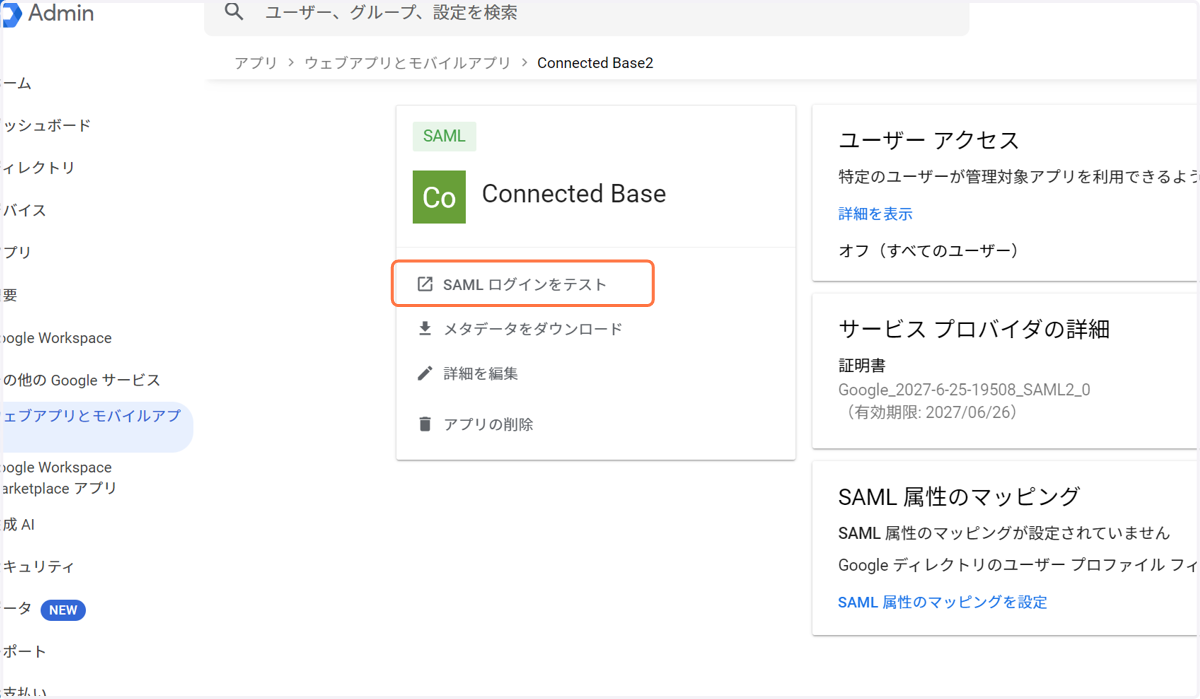The width and height of the screenshot is (1200, 699).
Task: Select その他の Google サービス sidebar item
Action: (x=80, y=381)
